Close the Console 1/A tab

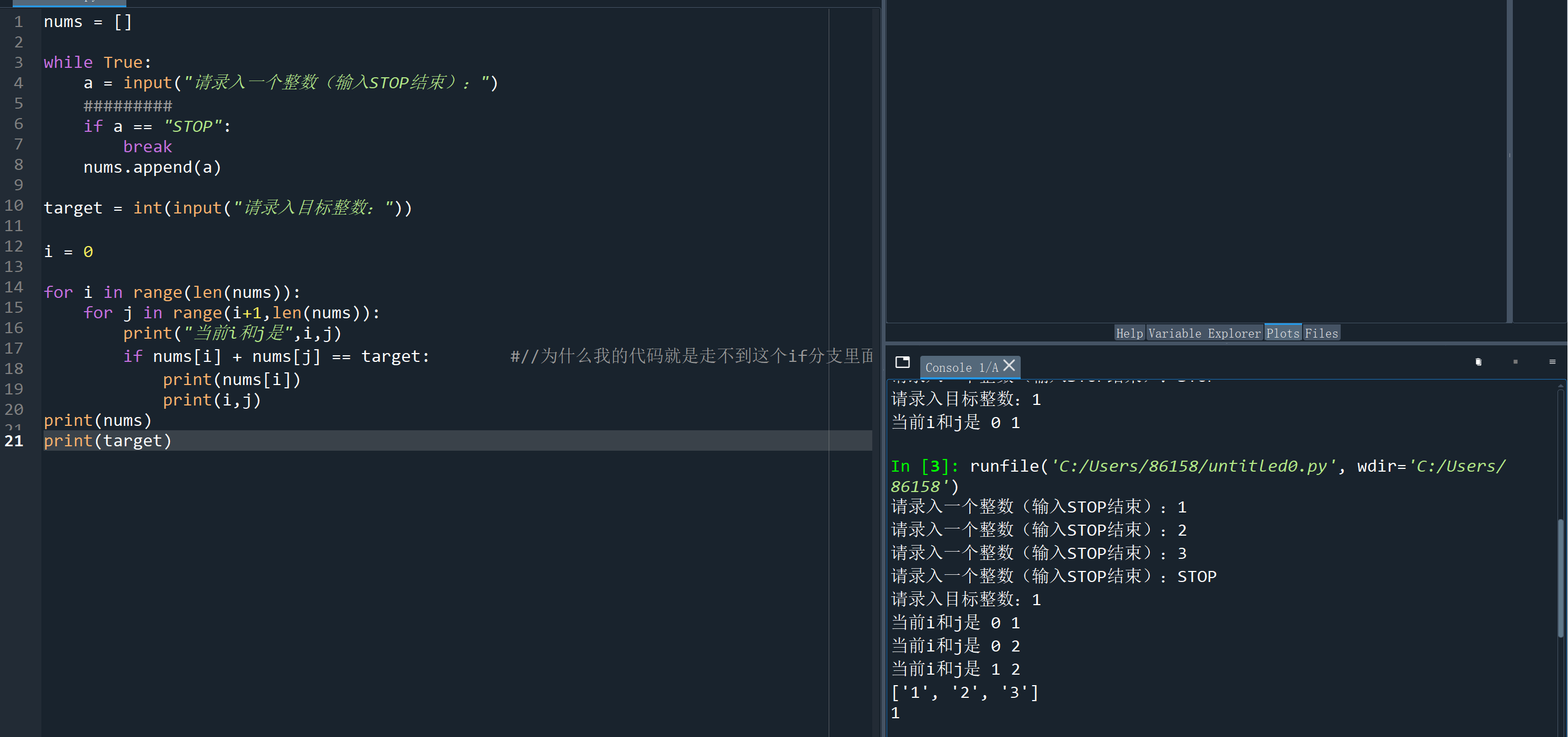[1009, 365]
